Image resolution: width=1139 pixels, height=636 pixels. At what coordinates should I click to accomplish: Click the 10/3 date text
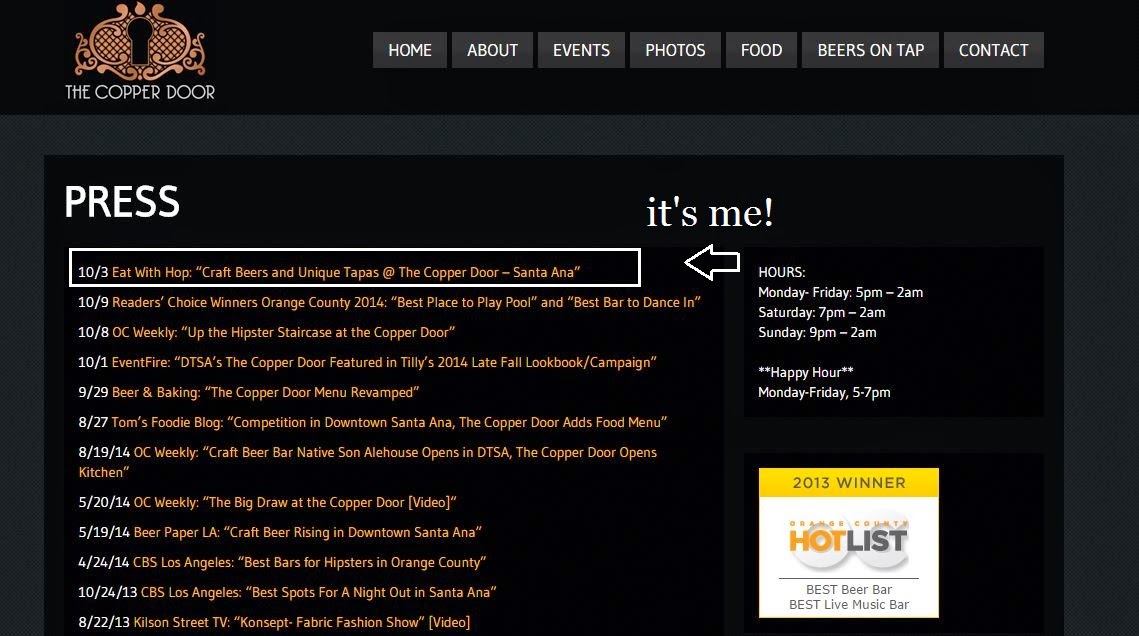pyautogui.click(x=93, y=272)
